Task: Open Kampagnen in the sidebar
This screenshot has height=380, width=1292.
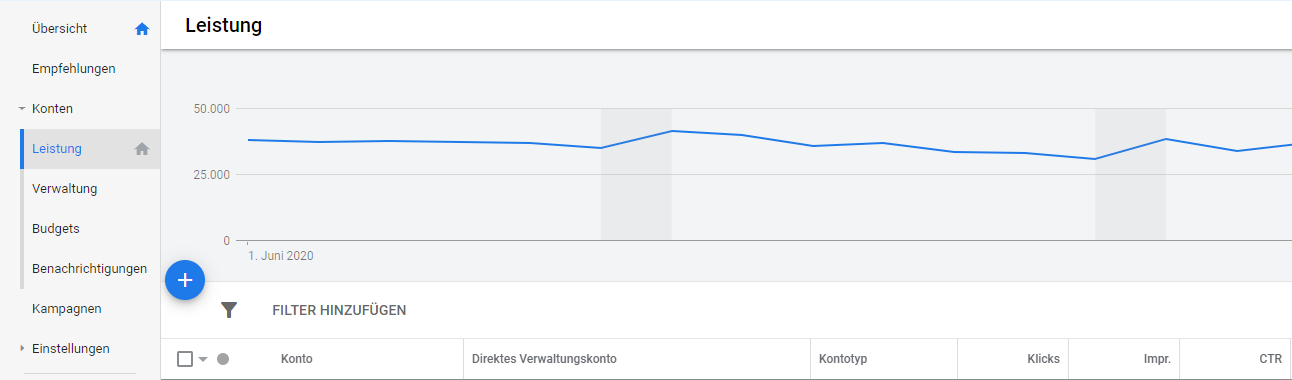Action: click(x=67, y=309)
